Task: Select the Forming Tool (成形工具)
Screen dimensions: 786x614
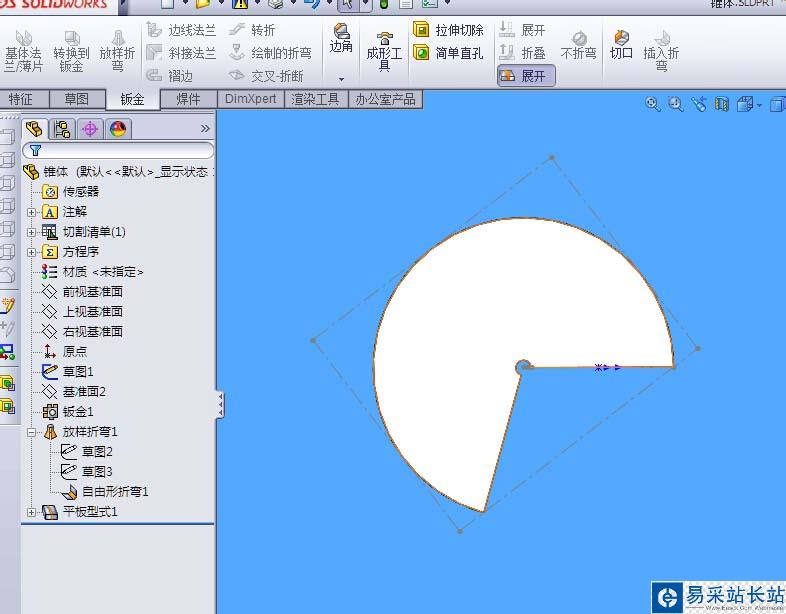Action: pyautogui.click(x=384, y=52)
